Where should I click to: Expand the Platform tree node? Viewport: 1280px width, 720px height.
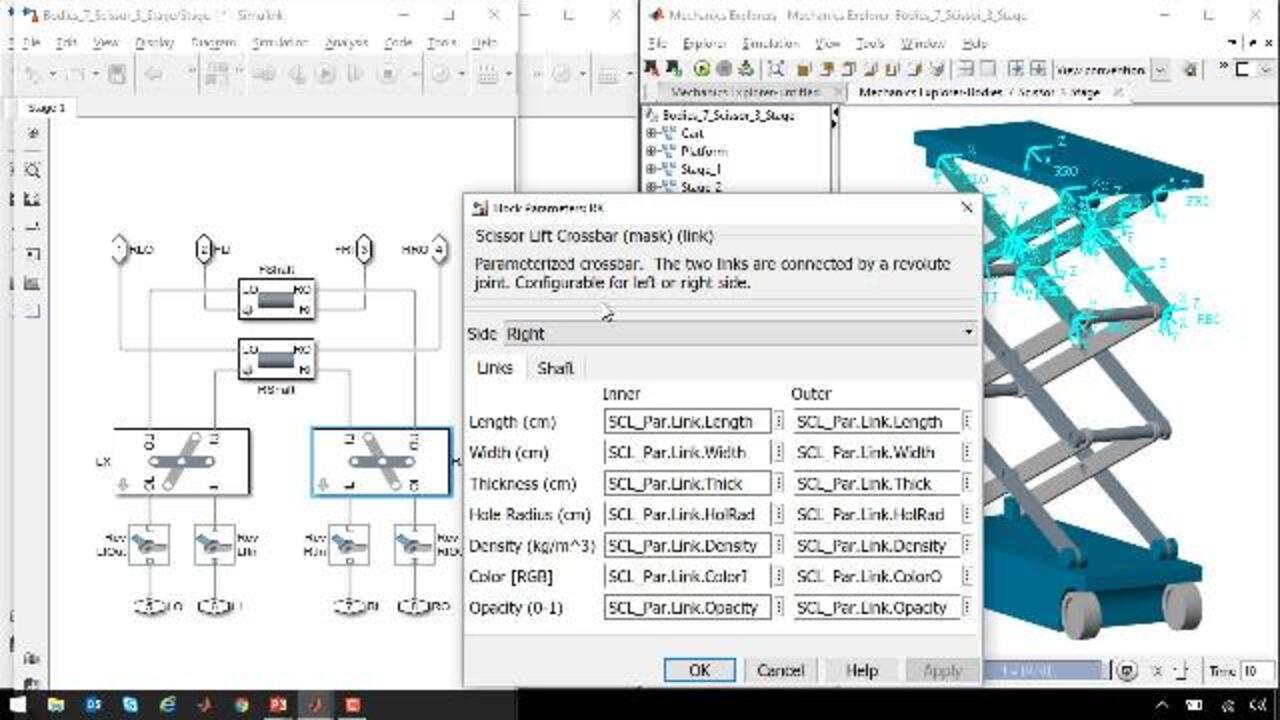coord(651,151)
